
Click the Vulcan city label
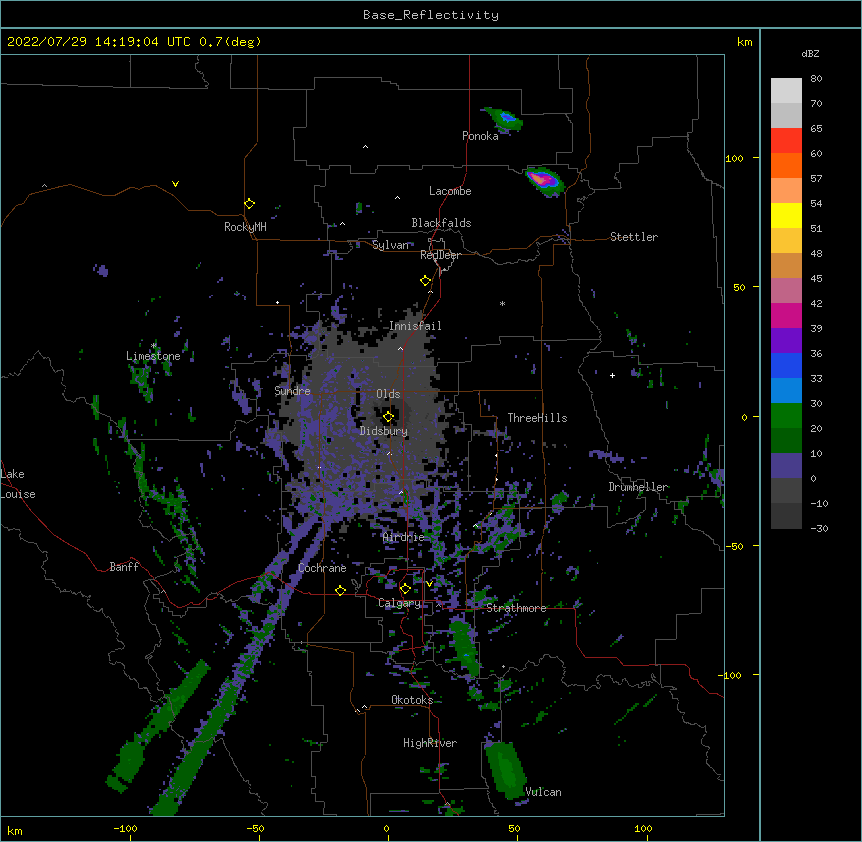click(543, 792)
